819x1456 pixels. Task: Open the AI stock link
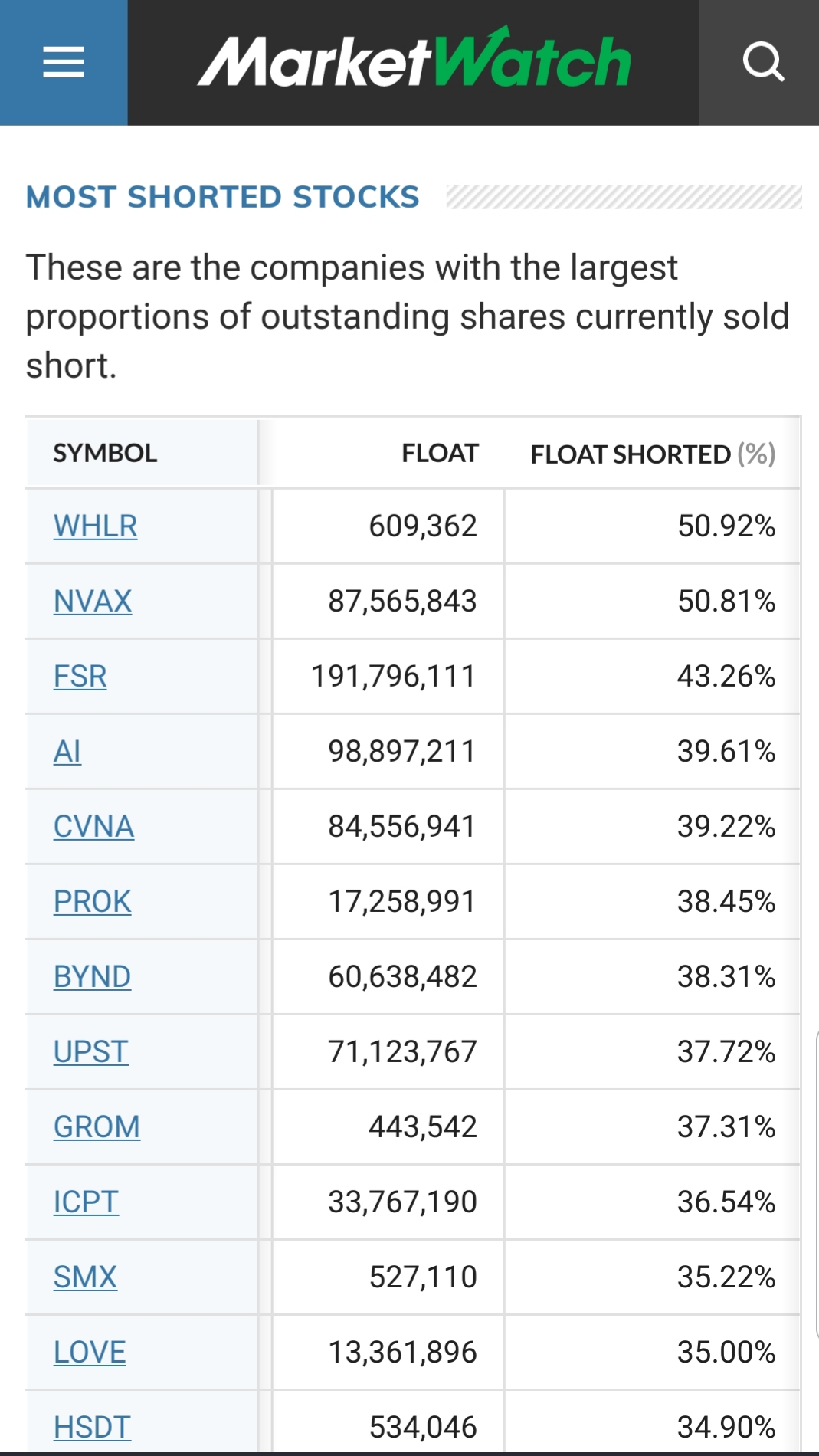tap(67, 751)
